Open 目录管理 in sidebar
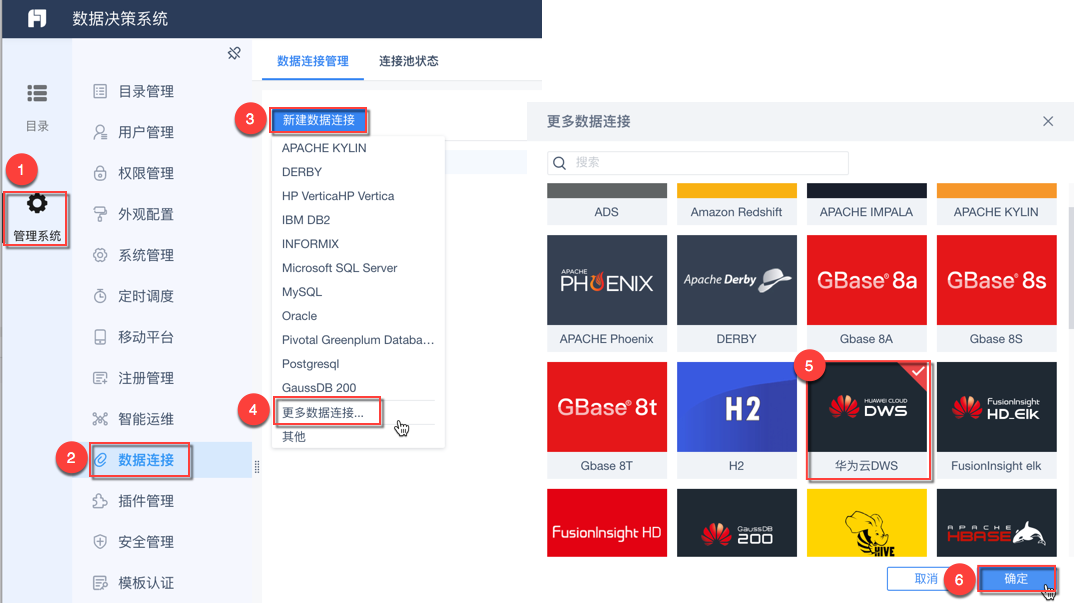1074x607 pixels. (x=146, y=91)
